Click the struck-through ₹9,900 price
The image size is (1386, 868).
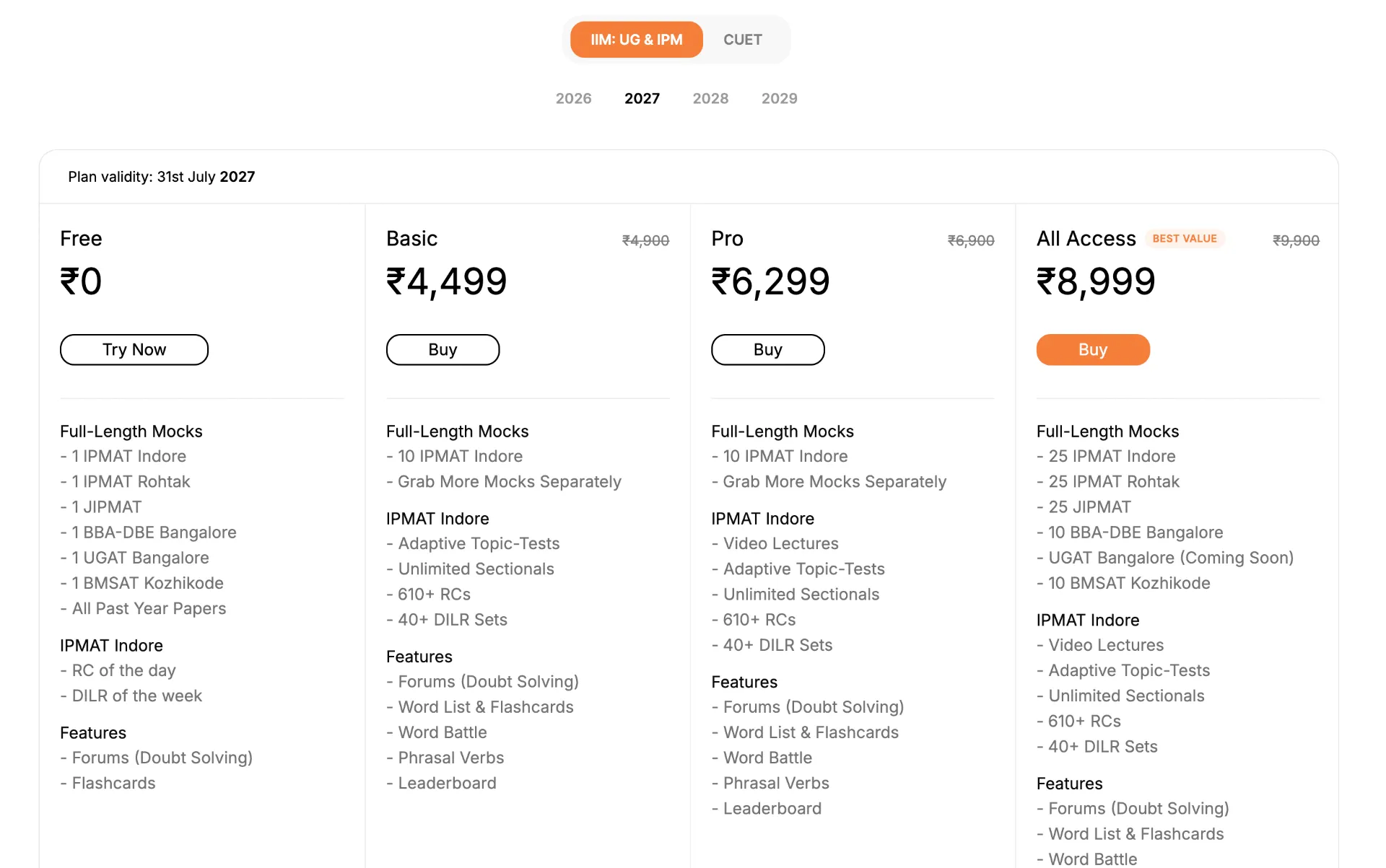coord(1296,240)
